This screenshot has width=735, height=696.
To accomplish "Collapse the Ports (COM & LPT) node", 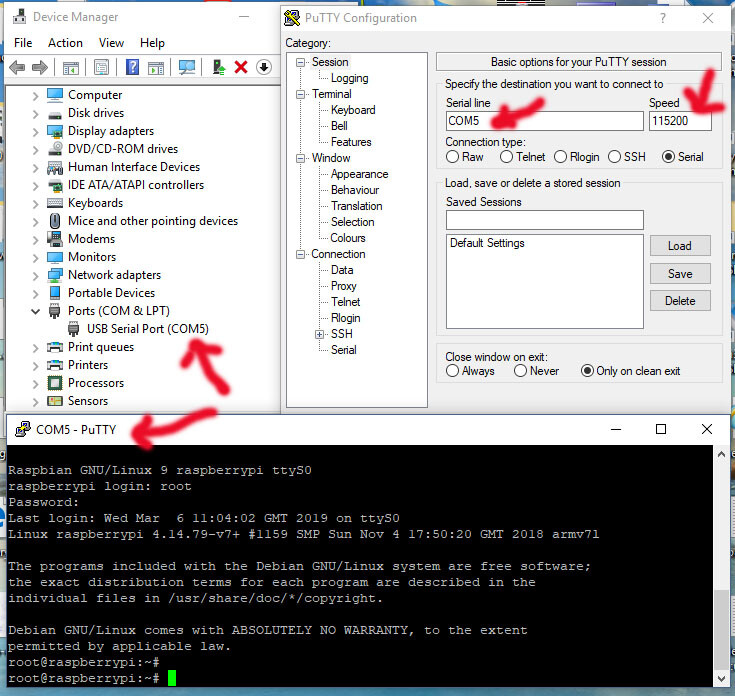I will [36, 311].
